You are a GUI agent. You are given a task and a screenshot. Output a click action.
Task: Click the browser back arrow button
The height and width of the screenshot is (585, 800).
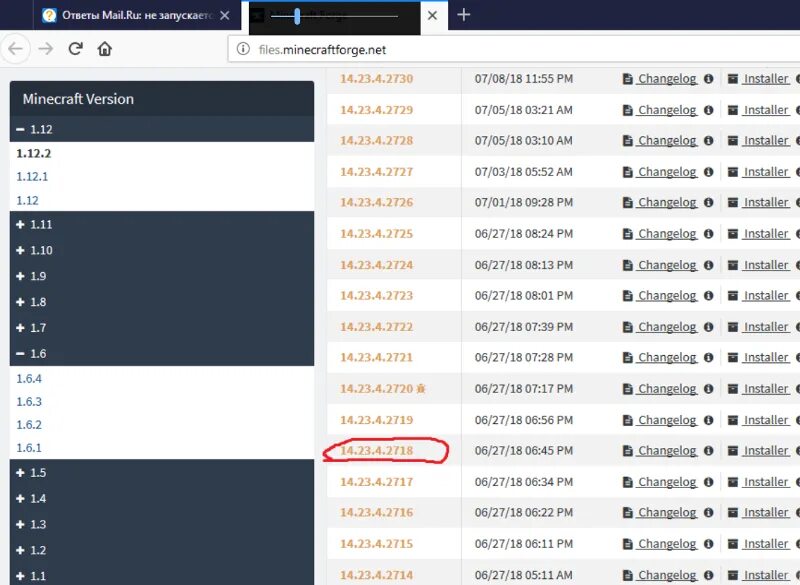(x=15, y=49)
